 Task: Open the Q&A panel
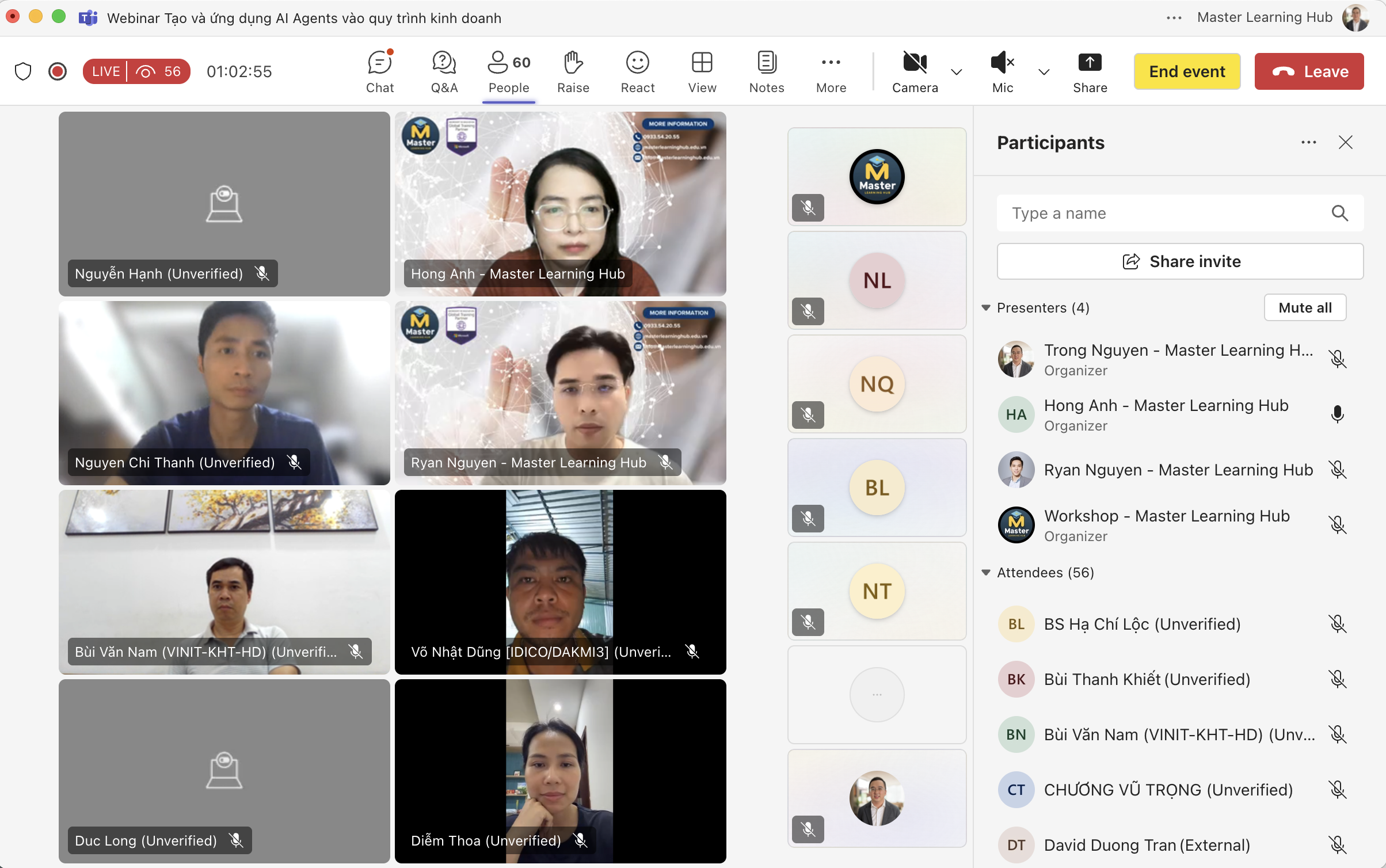444,72
